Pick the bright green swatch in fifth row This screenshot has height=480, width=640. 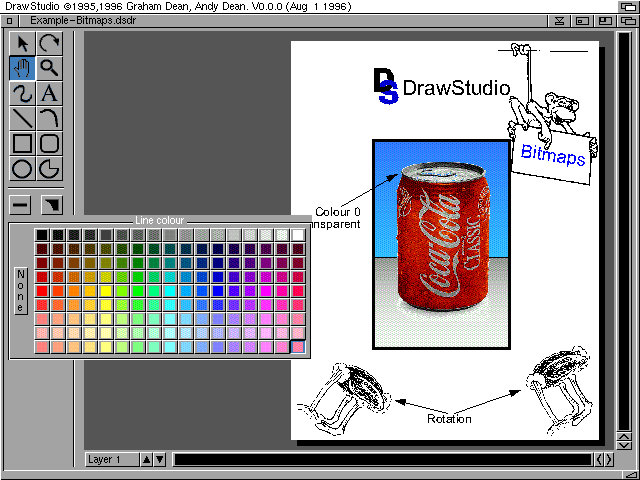[138, 291]
